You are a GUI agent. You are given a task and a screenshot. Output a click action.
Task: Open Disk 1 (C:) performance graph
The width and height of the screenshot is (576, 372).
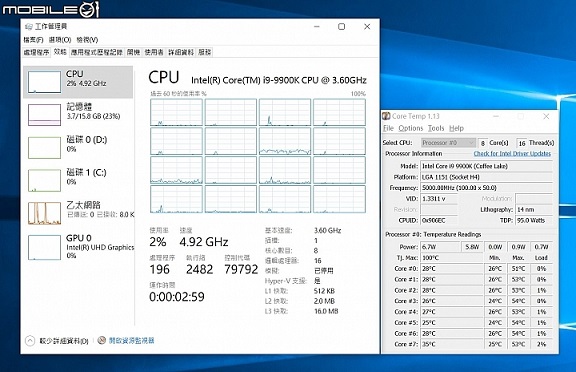[x=44, y=180]
